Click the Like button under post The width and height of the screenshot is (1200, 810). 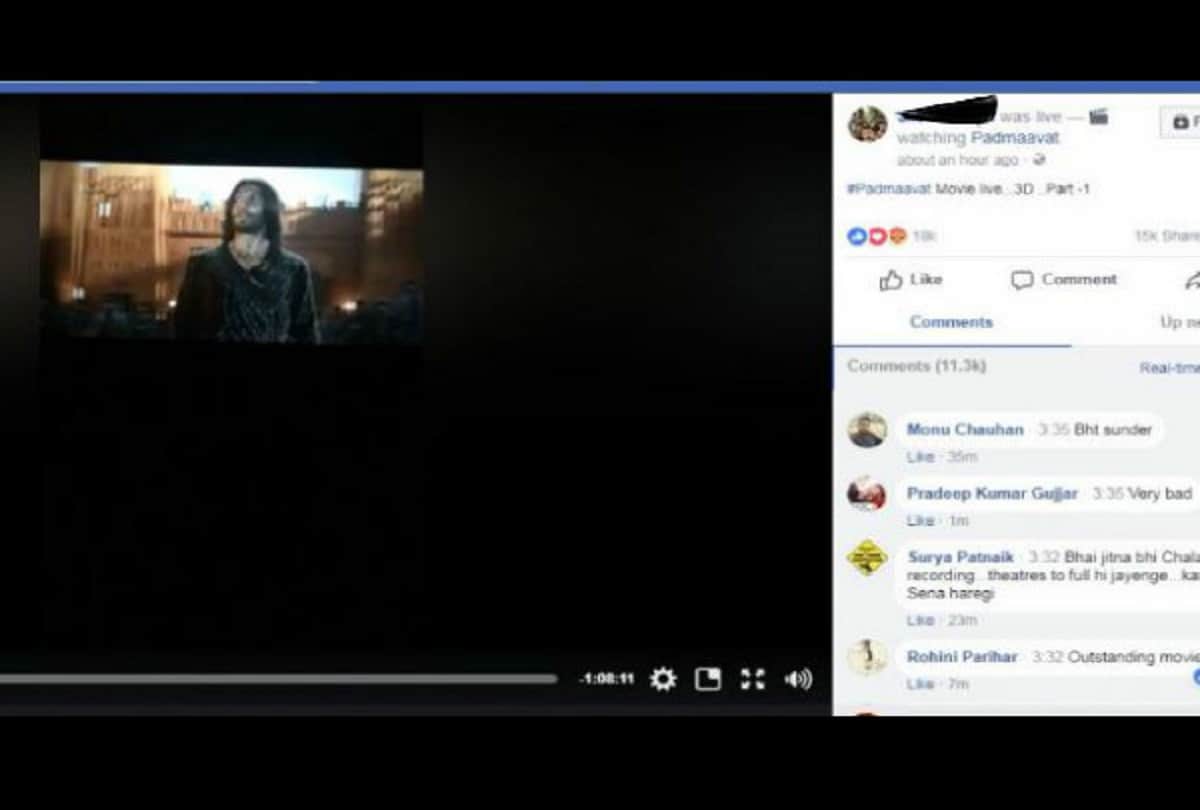[911, 280]
